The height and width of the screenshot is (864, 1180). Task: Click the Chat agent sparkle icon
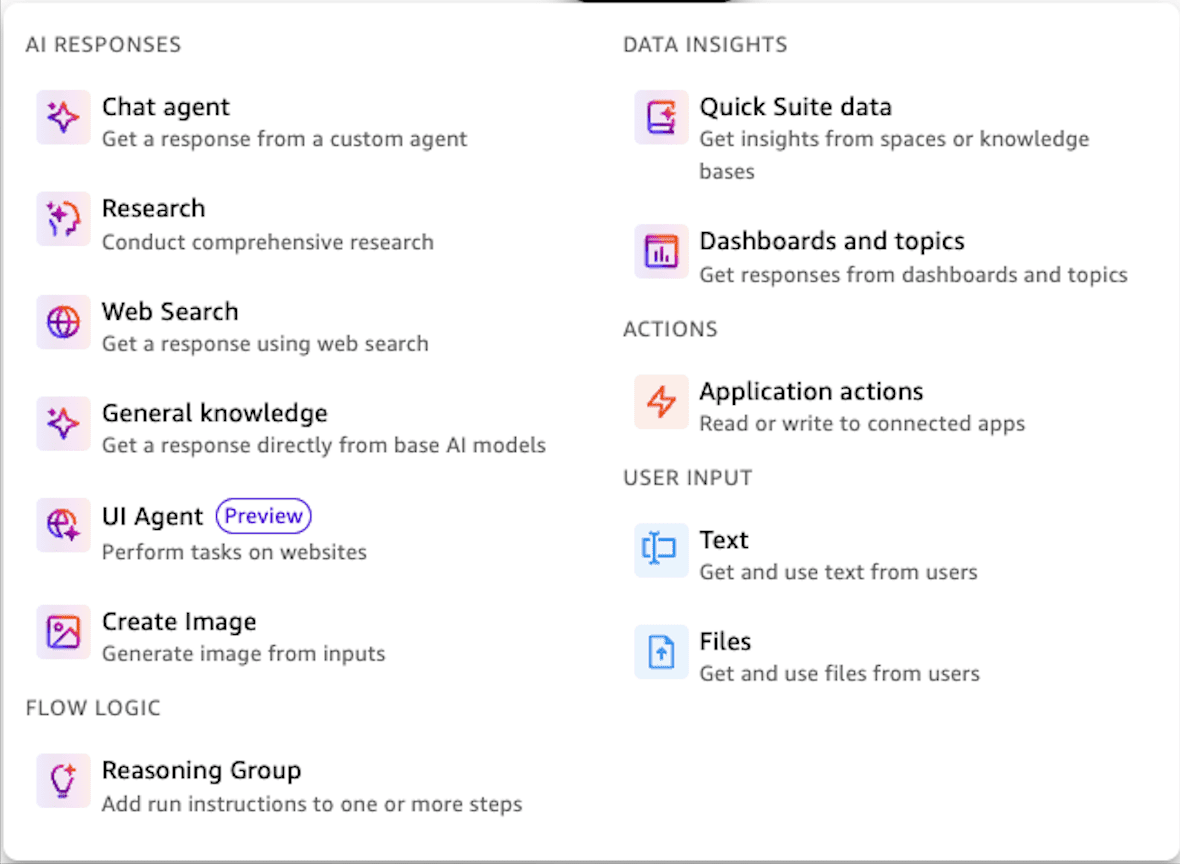coord(63,118)
